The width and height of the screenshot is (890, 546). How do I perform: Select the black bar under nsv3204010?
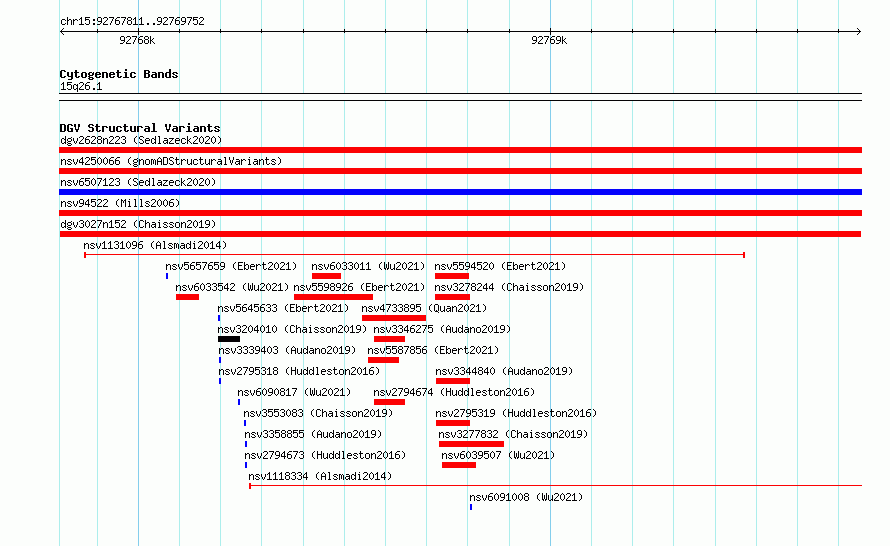point(229,339)
